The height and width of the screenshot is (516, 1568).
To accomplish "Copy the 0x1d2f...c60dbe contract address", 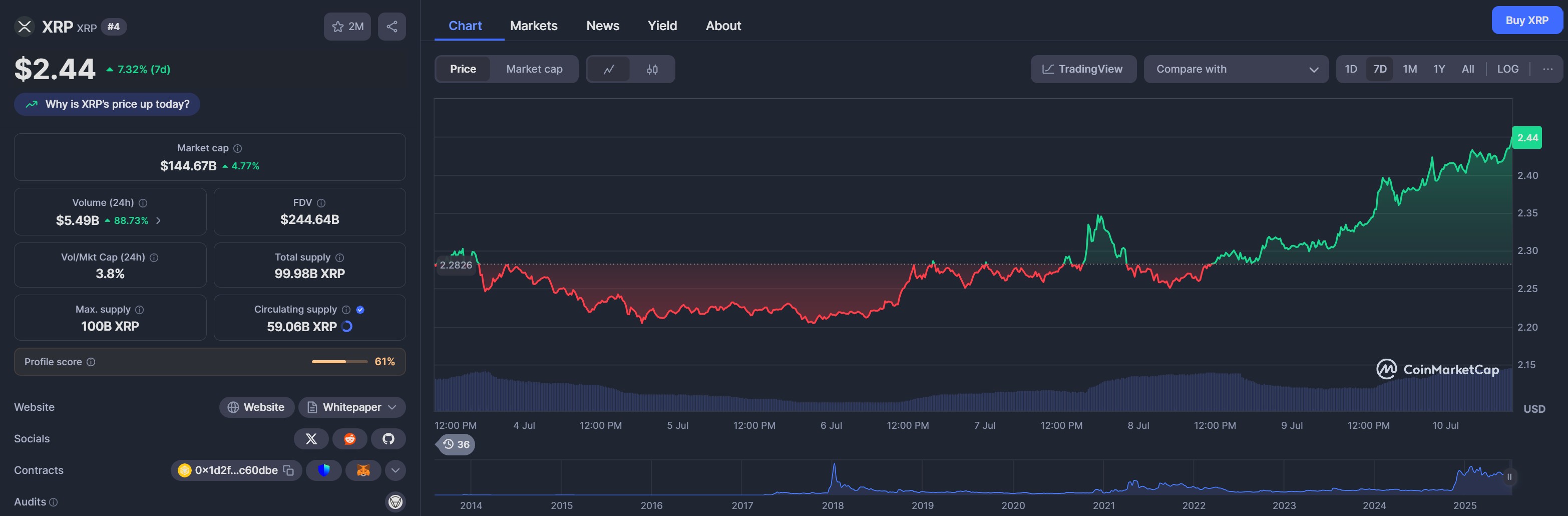I will [x=288, y=470].
